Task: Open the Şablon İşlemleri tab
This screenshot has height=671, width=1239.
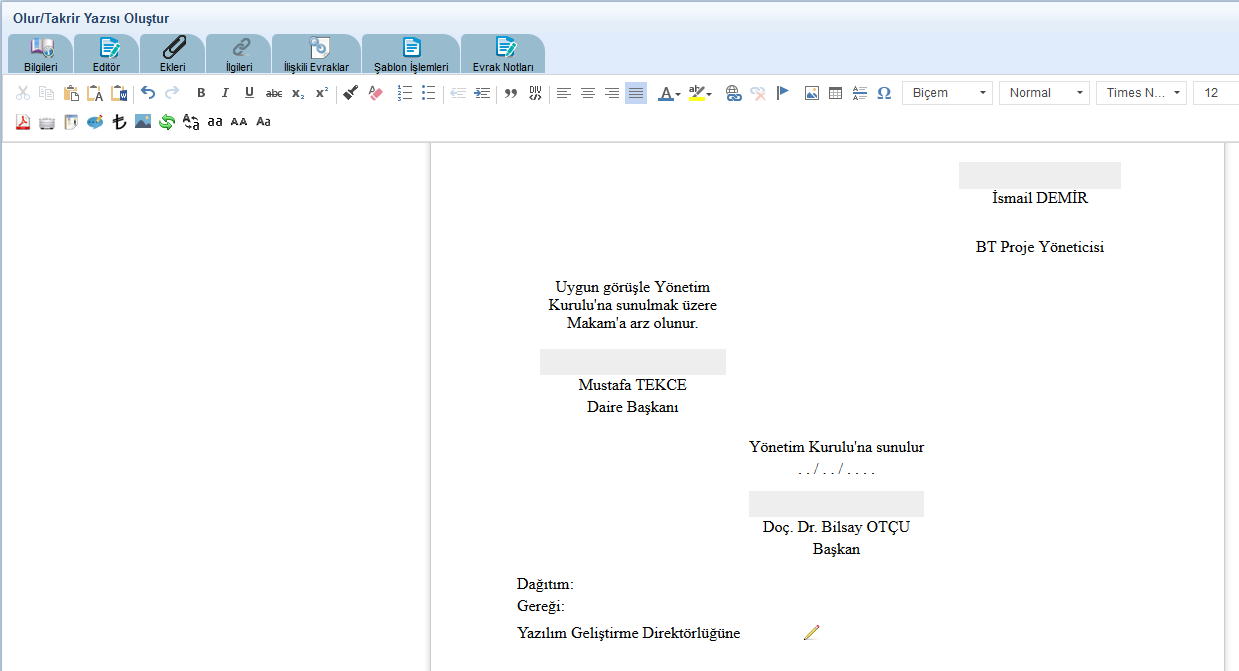Action: [411, 54]
